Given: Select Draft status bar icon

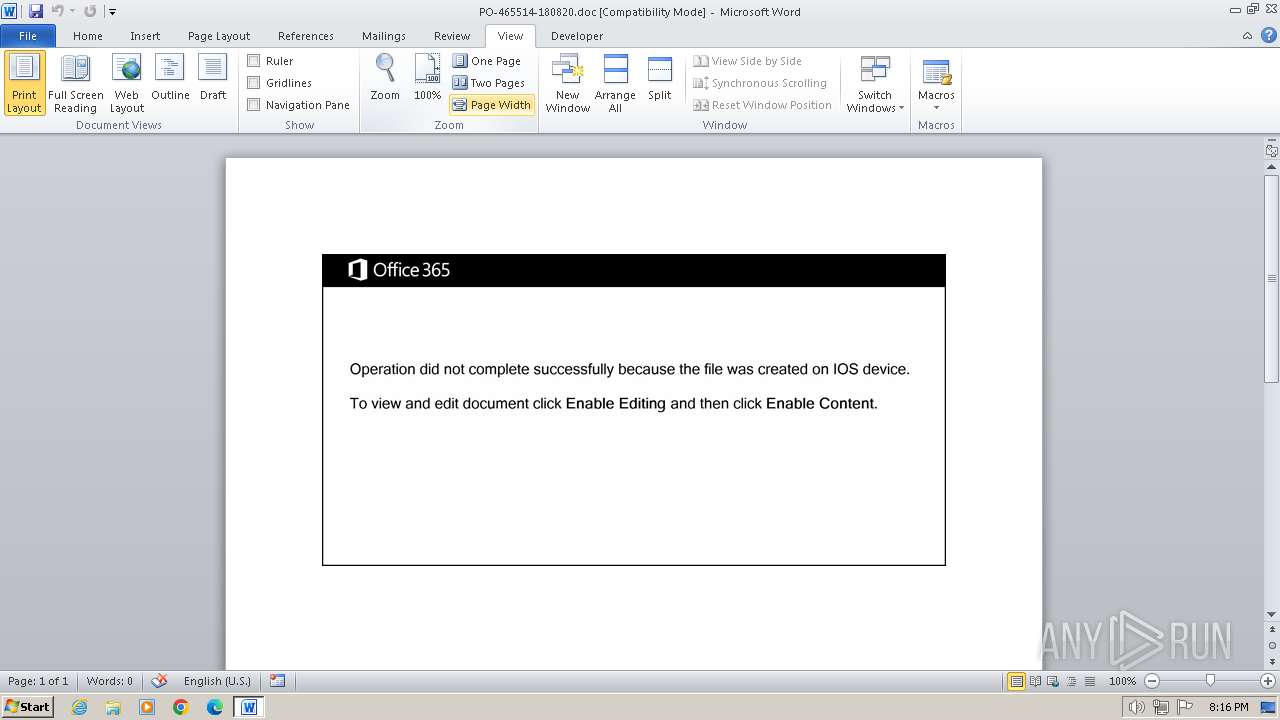Looking at the screenshot, I should 1089,681.
